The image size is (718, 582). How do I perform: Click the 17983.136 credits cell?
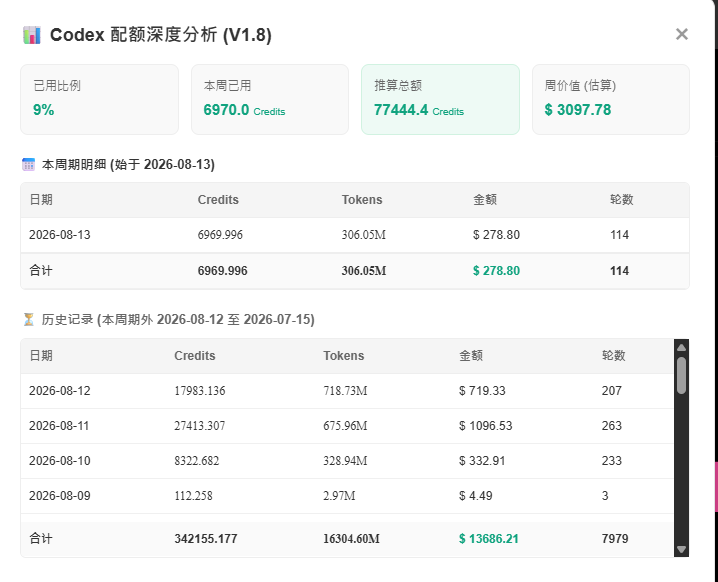tap(200, 391)
